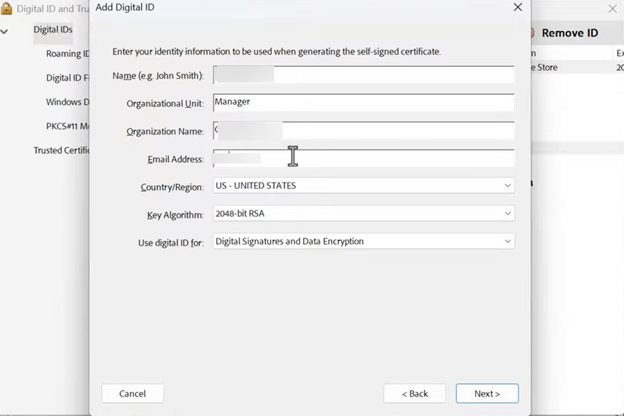Open the Key Algorithm dropdown

coord(363,213)
